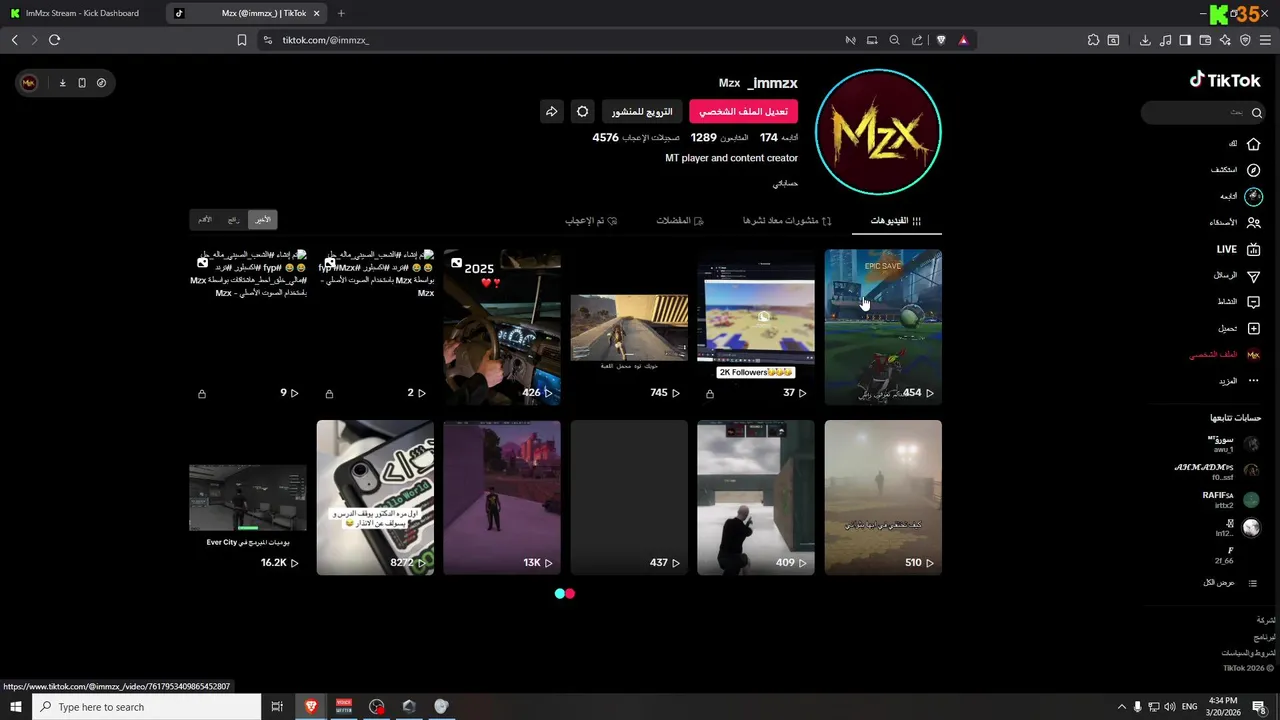Toggle the browser sidebar panel icon
The height and width of the screenshot is (720, 1280).
(x=1185, y=40)
